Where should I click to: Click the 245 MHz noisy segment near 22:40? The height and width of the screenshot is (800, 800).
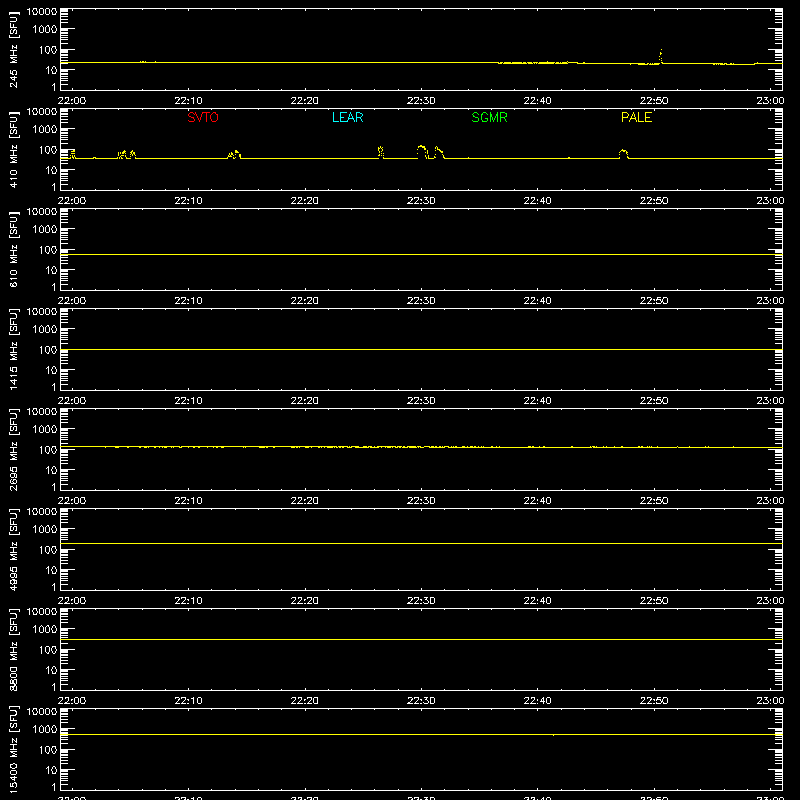(536, 62)
